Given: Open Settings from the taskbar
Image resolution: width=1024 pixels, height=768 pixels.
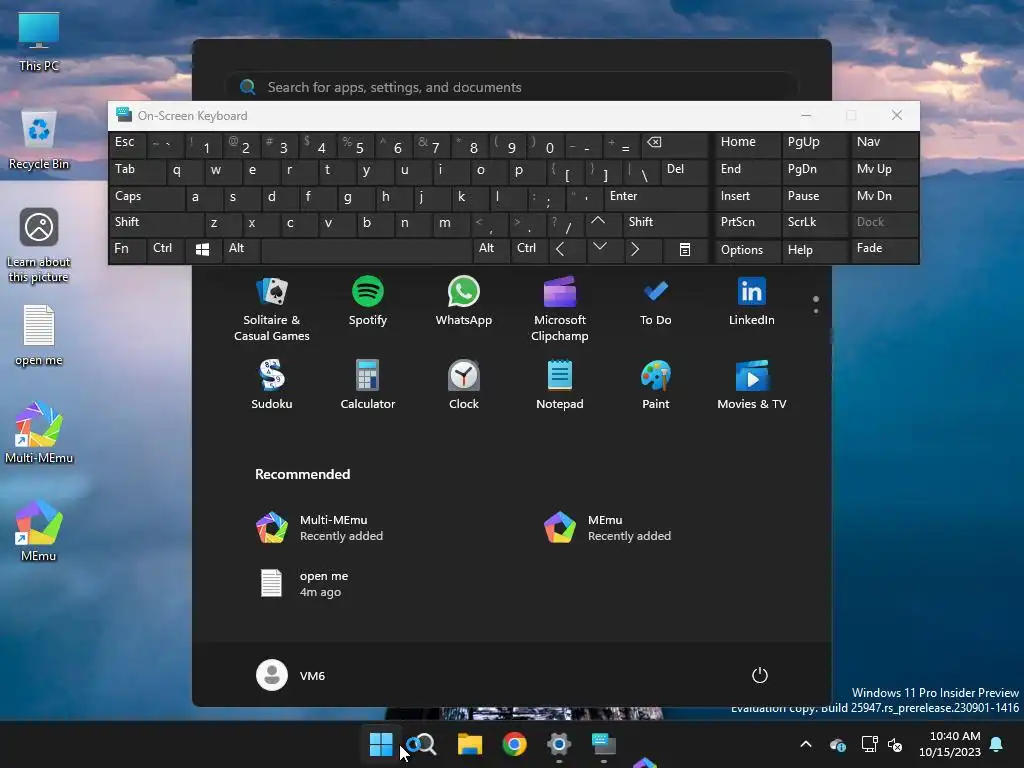Looking at the screenshot, I should pos(559,744).
